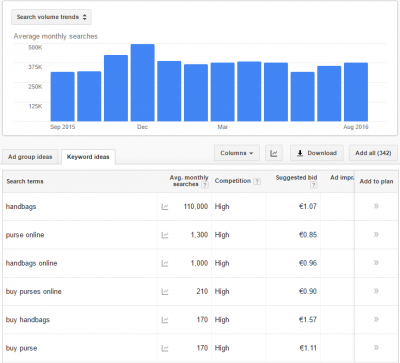Open the Columns dropdown menu

237,153
